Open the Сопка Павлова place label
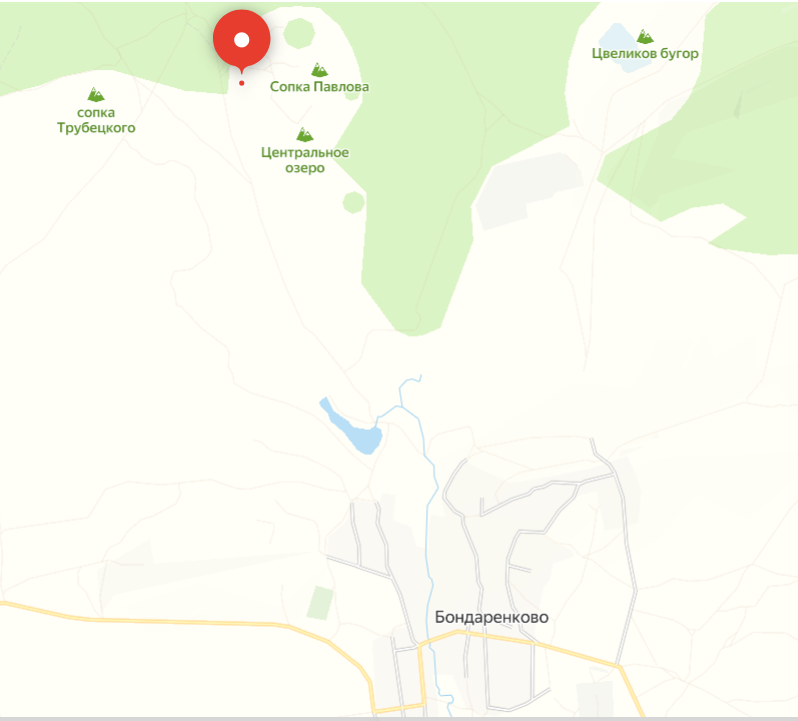Screen dimensions: 798x721 pos(319,86)
